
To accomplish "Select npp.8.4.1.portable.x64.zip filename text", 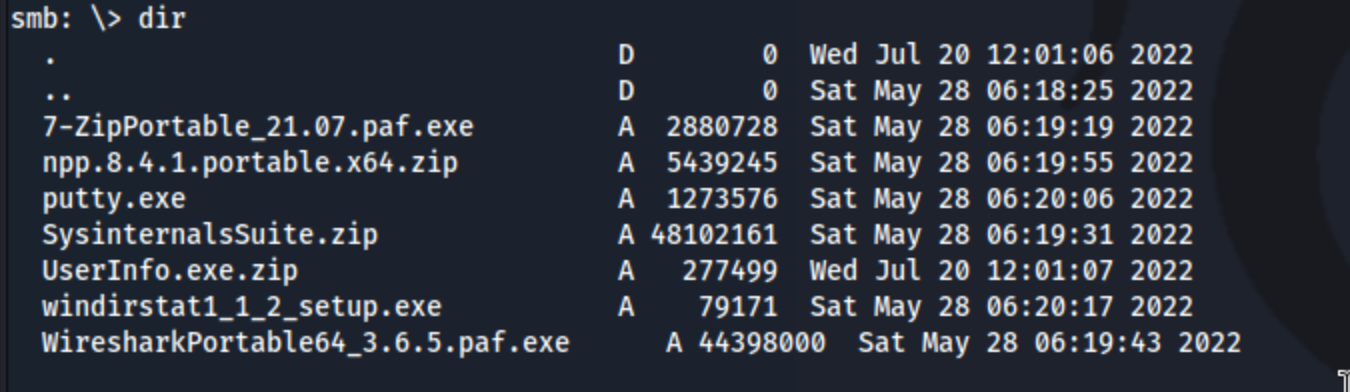I will point(250,163).
